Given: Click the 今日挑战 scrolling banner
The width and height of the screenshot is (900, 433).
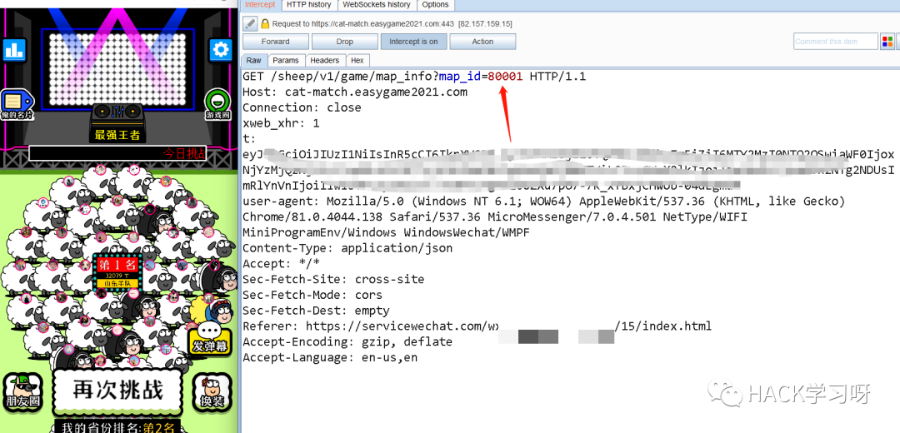Looking at the screenshot, I should (x=117, y=153).
